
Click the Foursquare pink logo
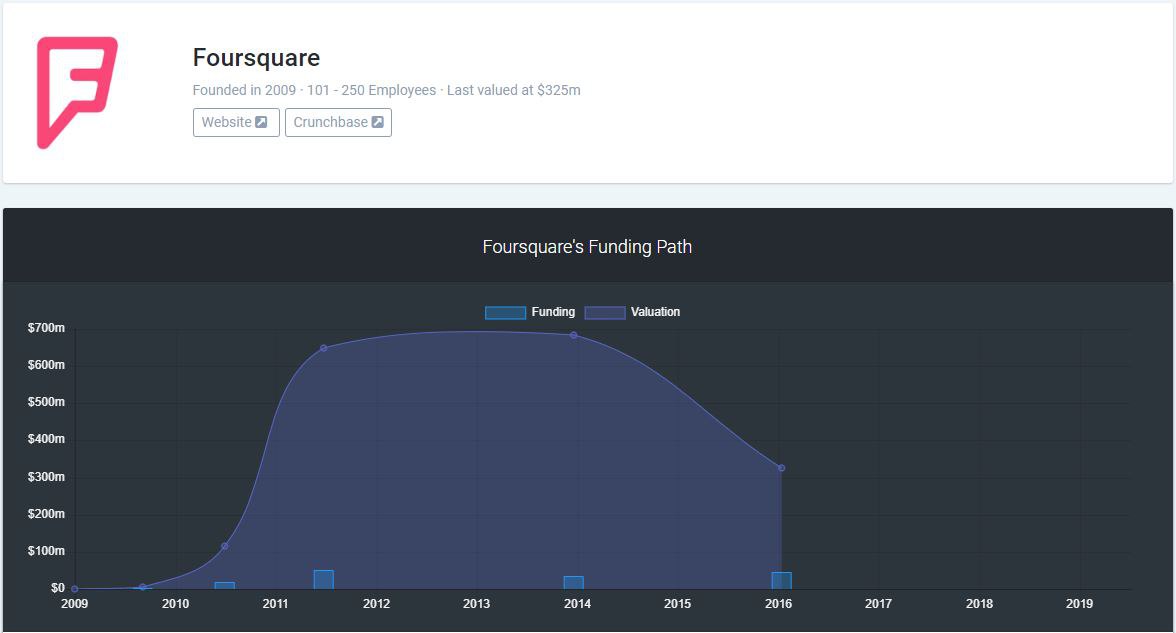[77, 92]
